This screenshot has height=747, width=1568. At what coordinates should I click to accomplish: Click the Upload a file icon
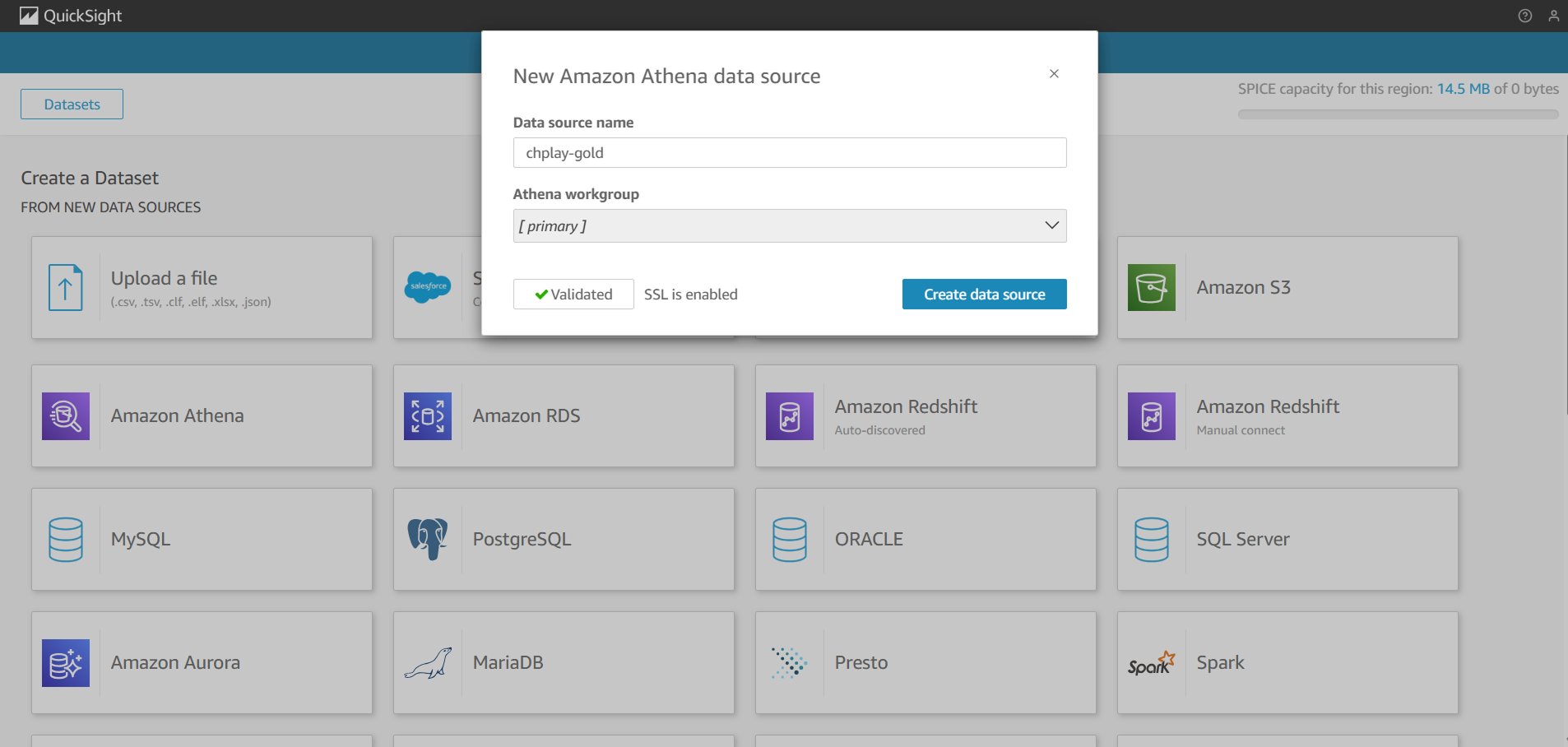[66, 288]
